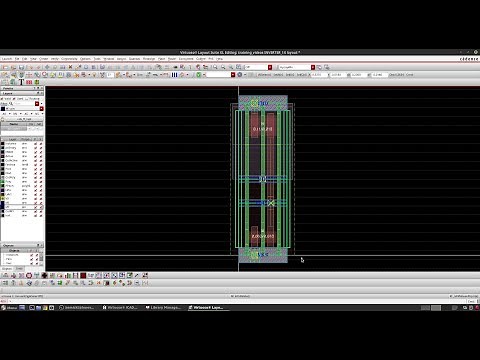Click the monitor icon at end of top toolbar

(x=327, y=67)
